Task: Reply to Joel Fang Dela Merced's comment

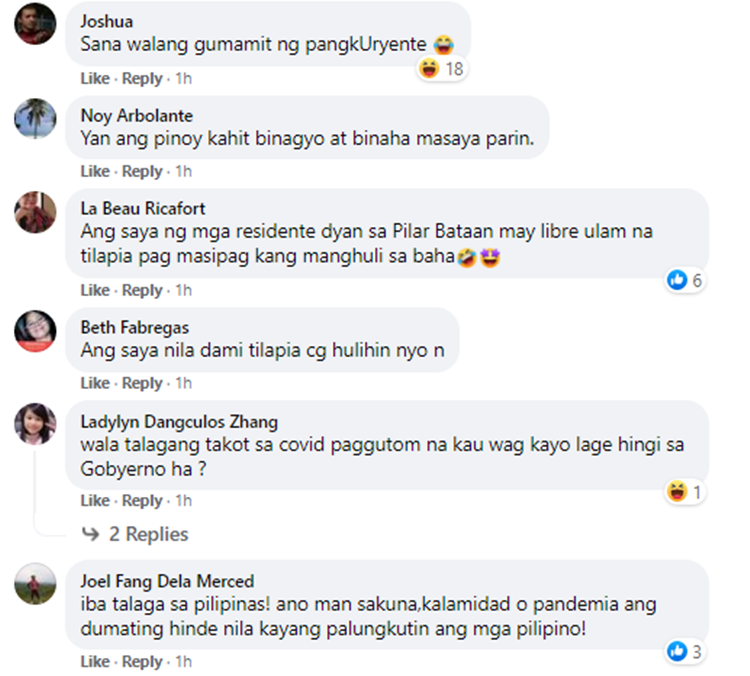Action: pyautogui.click(x=141, y=661)
